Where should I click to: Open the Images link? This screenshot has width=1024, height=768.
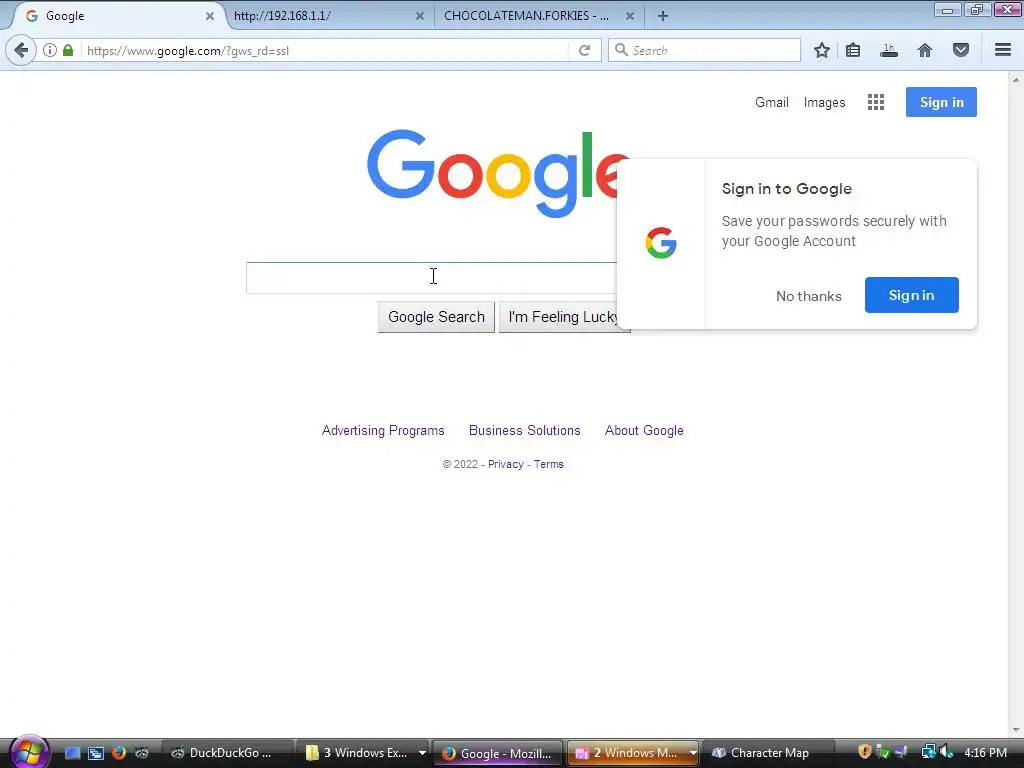click(x=824, y=103)
